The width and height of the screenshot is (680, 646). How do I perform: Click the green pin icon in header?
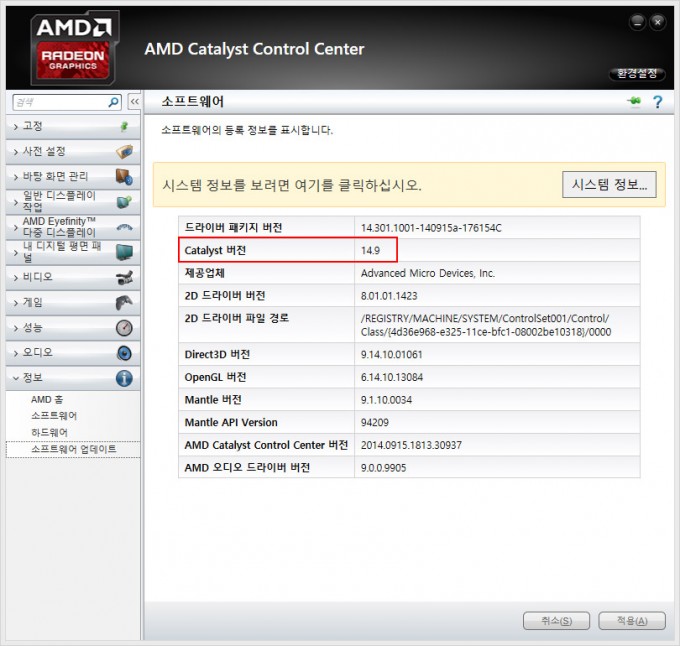point(632,102)
